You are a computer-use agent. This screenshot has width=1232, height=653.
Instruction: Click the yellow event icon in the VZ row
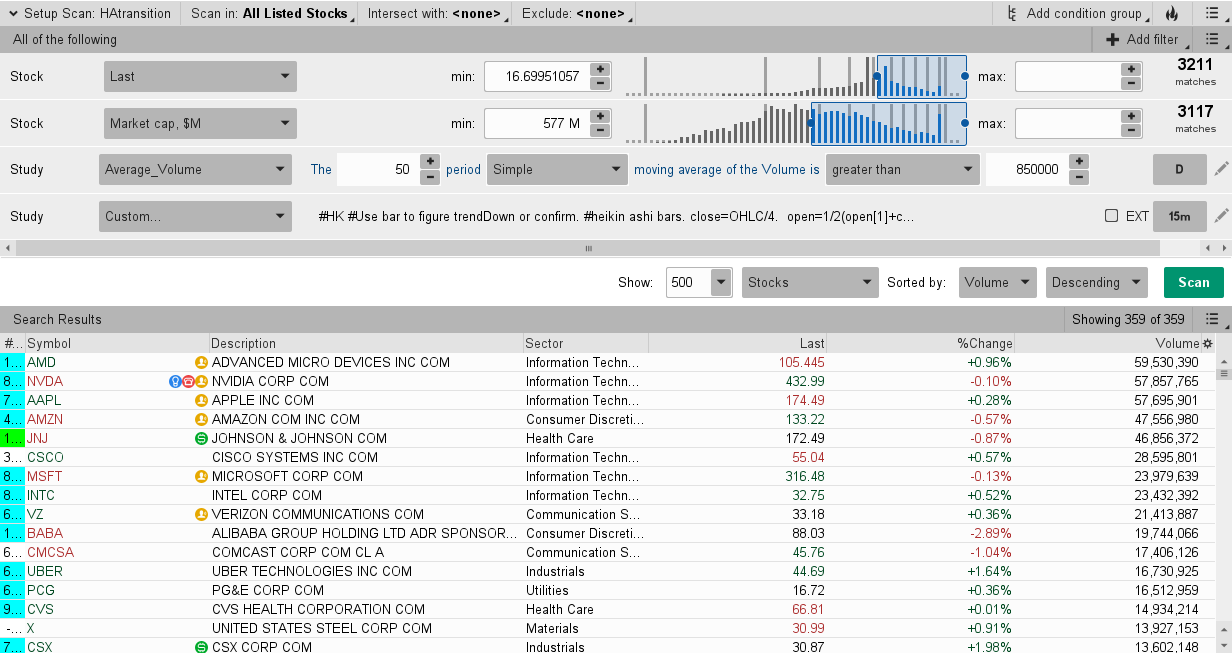pos(201,514)
